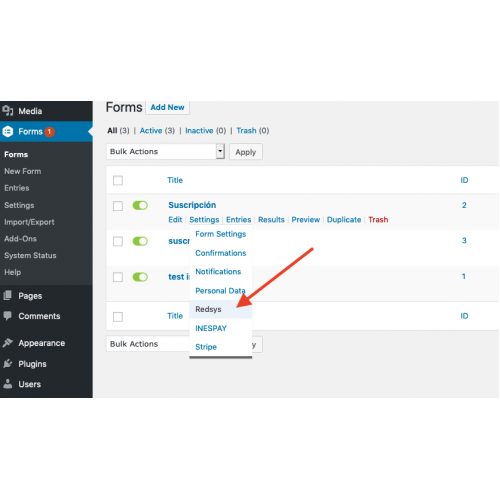Open the bottom Bulk Actions dropdown
Viewport: 500px width, 500px height.
click(x=148, y=344)
